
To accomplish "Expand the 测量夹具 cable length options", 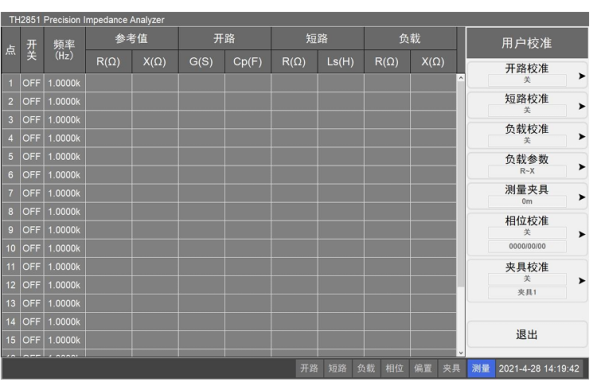I will click(x=581, y=197).
